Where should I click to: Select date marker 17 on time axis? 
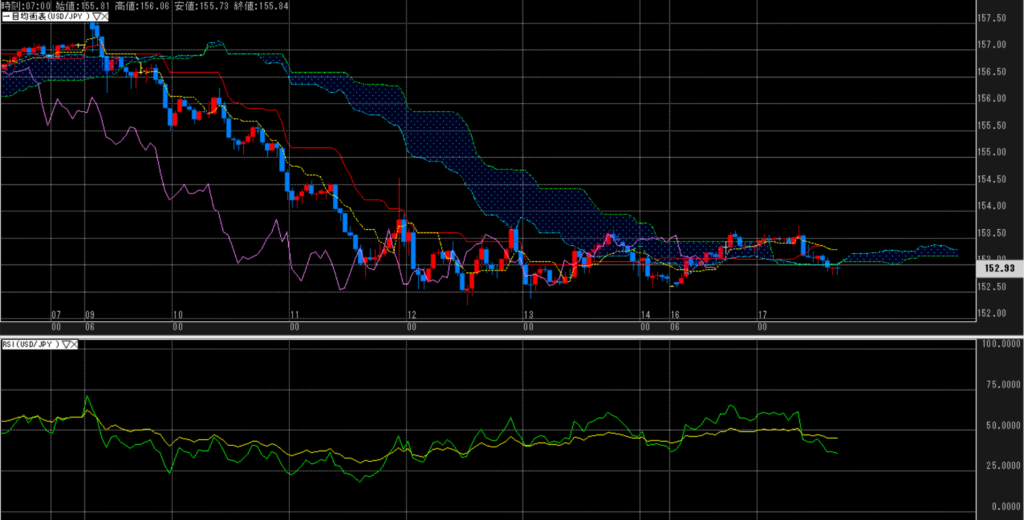[762, 314]
